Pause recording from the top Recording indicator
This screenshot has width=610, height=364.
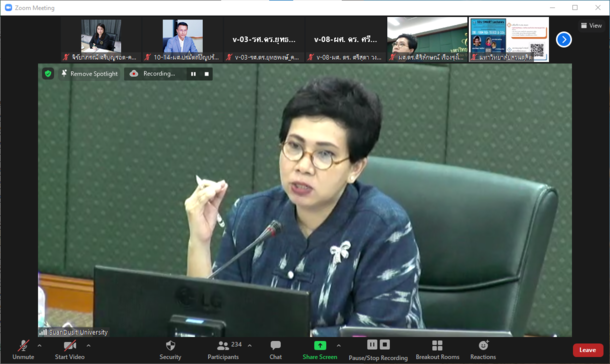click(x=193, y=74)
